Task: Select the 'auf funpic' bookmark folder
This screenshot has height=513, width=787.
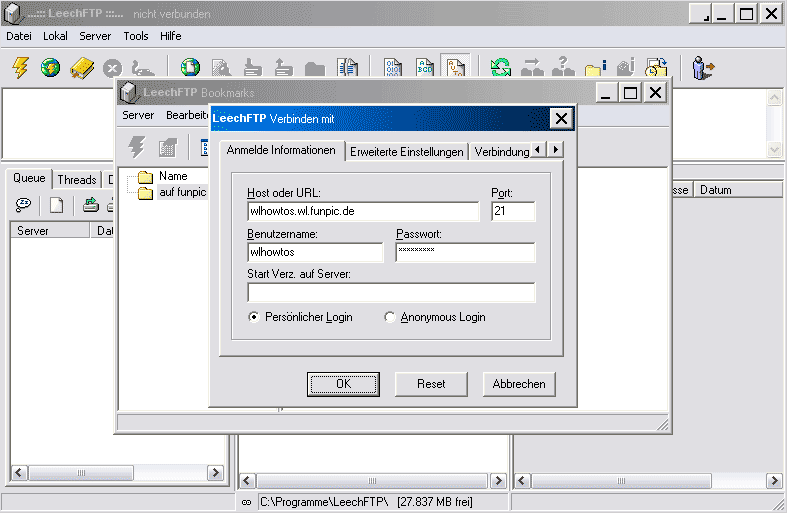Action: [x=183, y=192]
